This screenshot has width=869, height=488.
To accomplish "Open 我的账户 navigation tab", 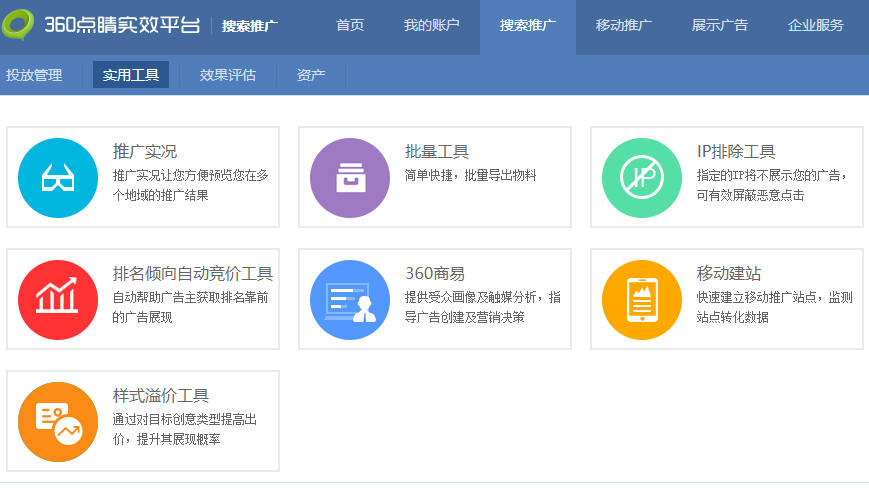I will pos(432,25).
